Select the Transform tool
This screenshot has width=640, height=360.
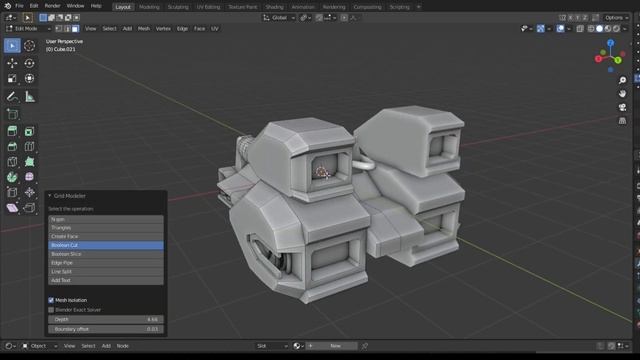click(29, 78)
